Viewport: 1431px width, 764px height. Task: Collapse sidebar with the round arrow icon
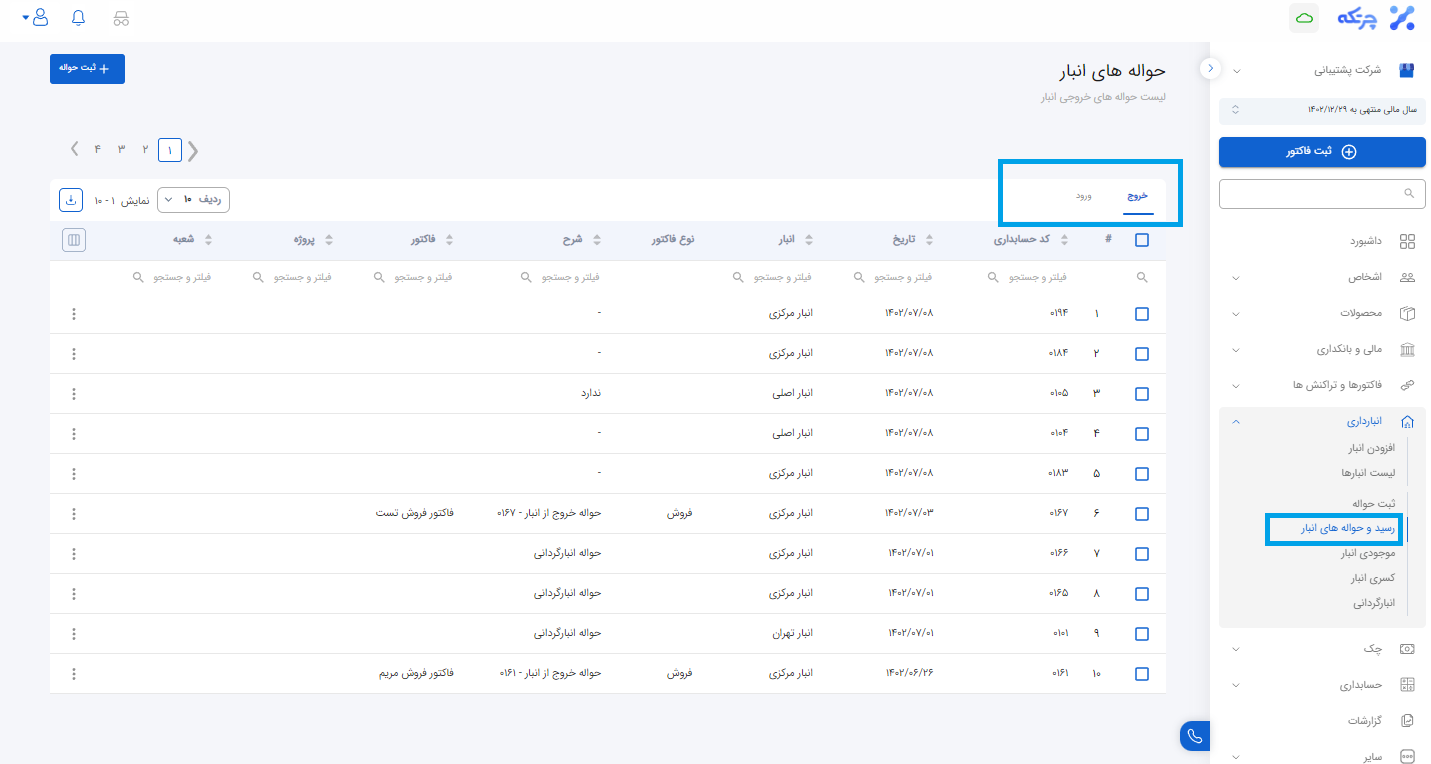1210,68
